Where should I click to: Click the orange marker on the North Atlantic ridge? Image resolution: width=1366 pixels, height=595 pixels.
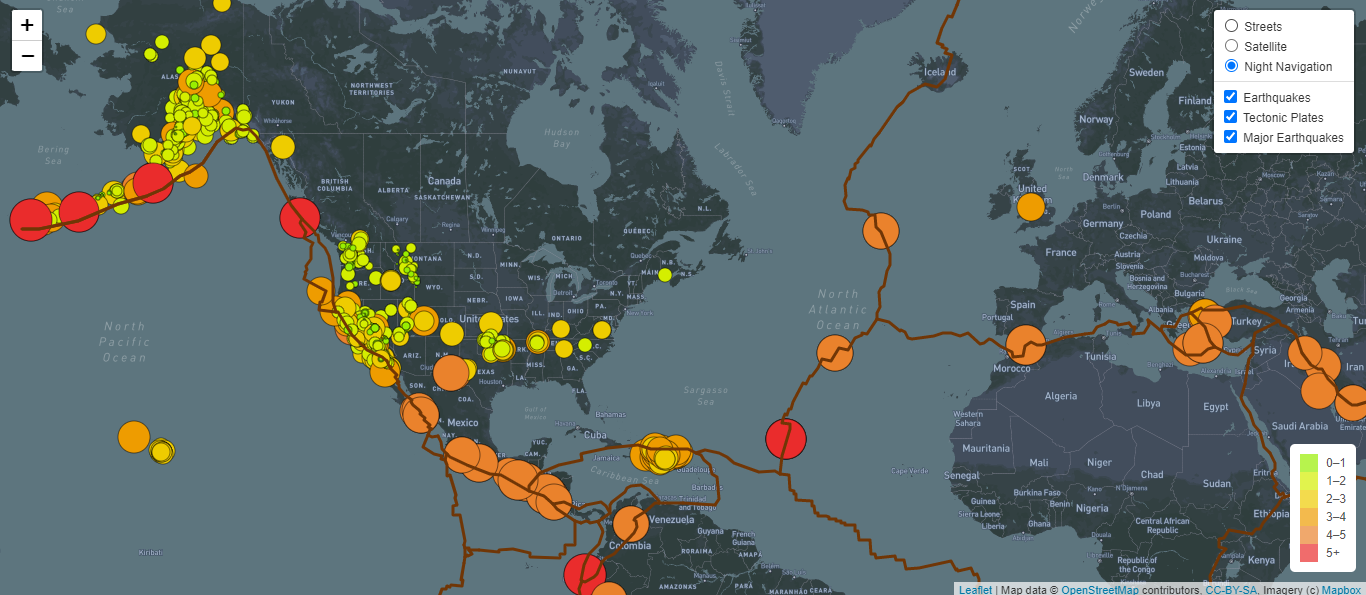click(x=881, y=230)
